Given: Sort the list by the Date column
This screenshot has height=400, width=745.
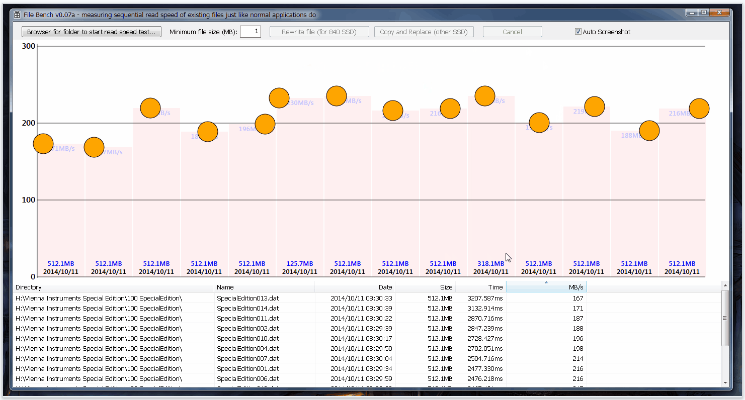Looking at the screenshot, I should (x=354, y=287).
